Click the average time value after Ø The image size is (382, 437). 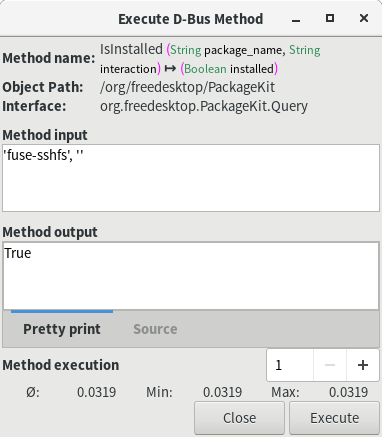(x=97, y=392)
